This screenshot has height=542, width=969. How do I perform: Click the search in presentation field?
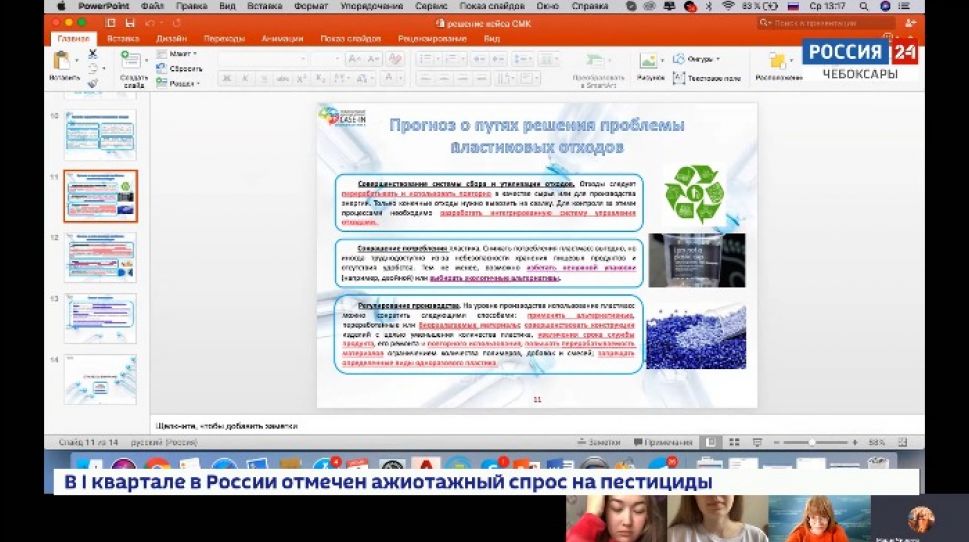tap(827, 23)
